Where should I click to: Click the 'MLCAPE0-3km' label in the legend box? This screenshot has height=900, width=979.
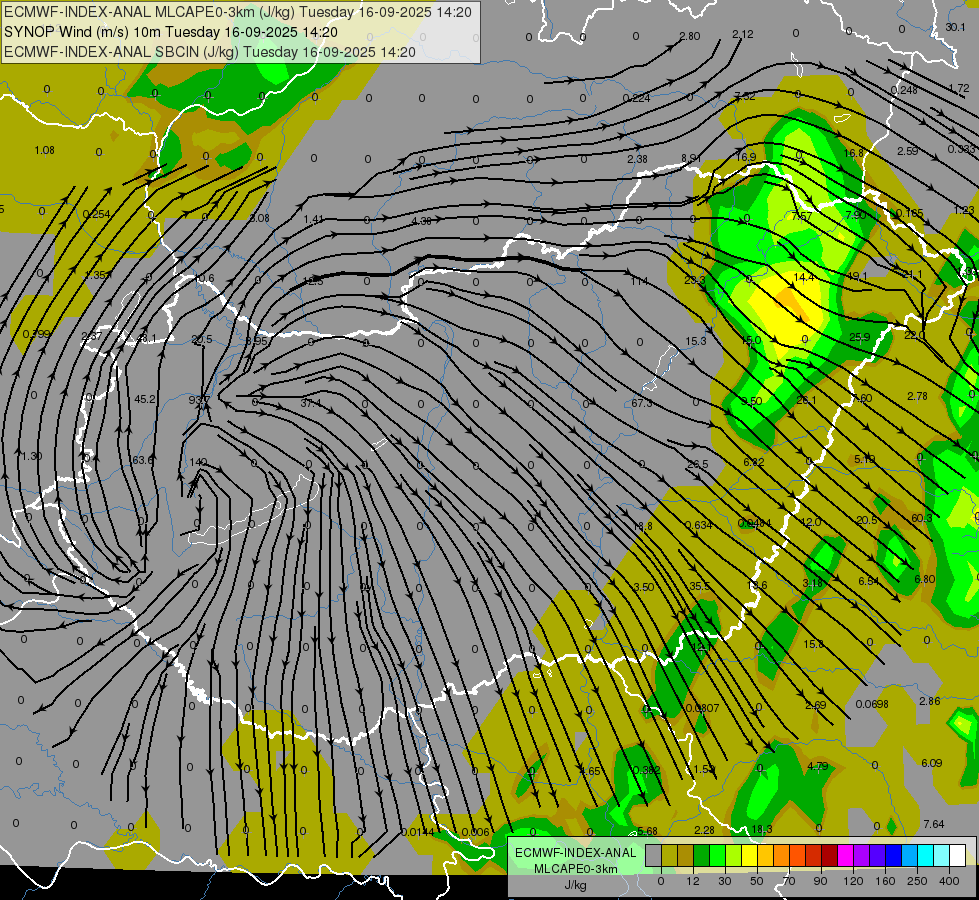click(x=575, y=869)
